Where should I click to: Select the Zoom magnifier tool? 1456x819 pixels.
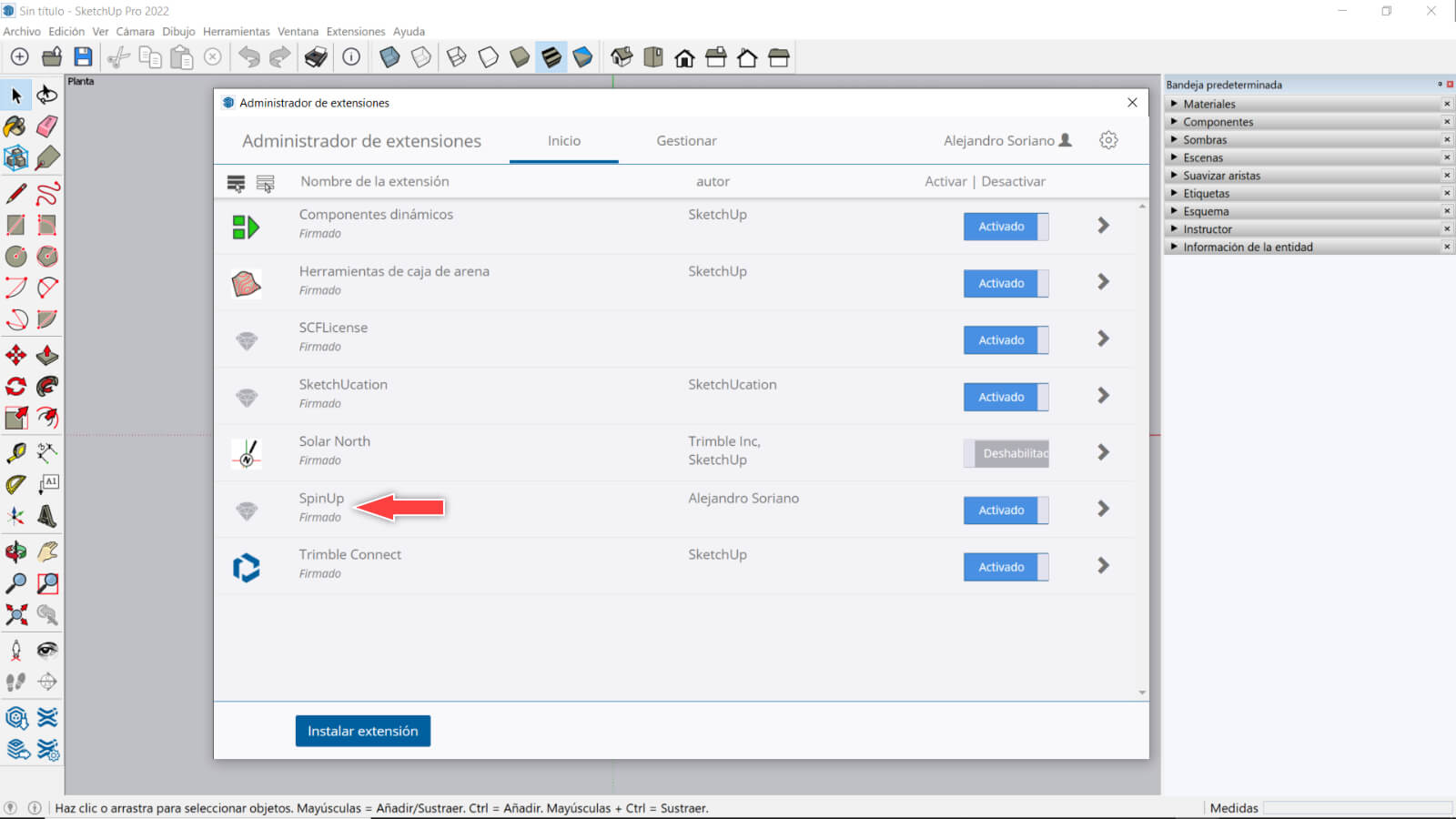point(15,583)
